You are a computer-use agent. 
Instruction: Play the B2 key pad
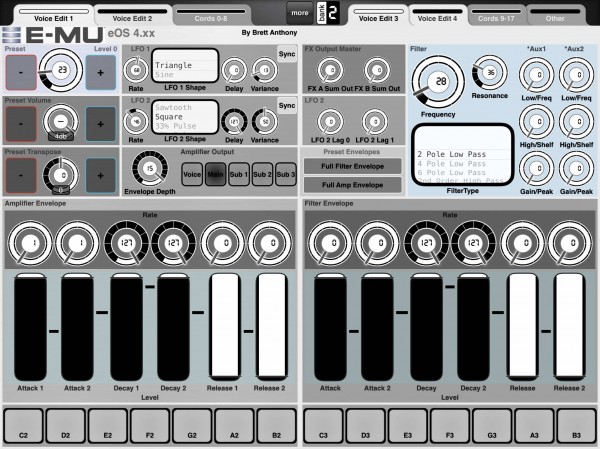point(276,426)
